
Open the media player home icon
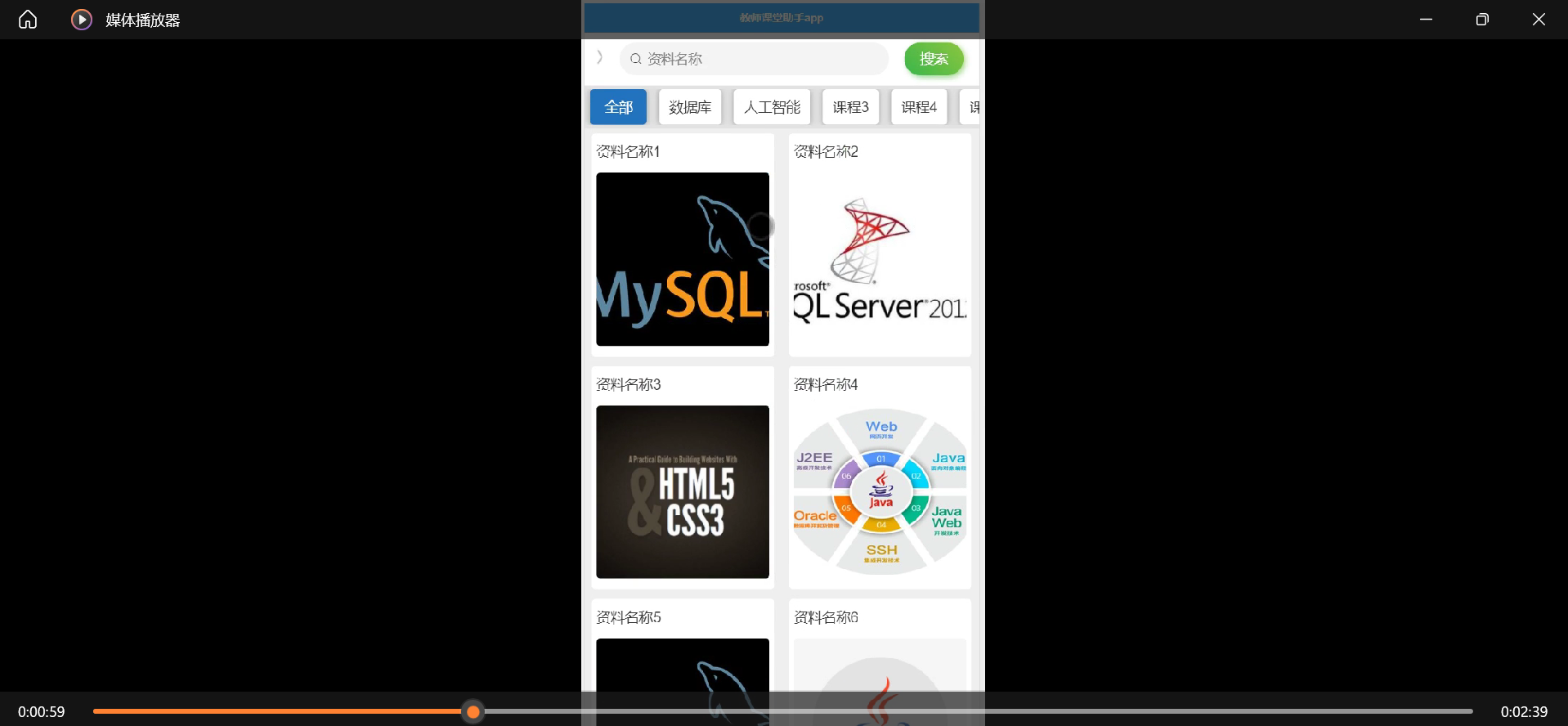[x=28, y=20]
